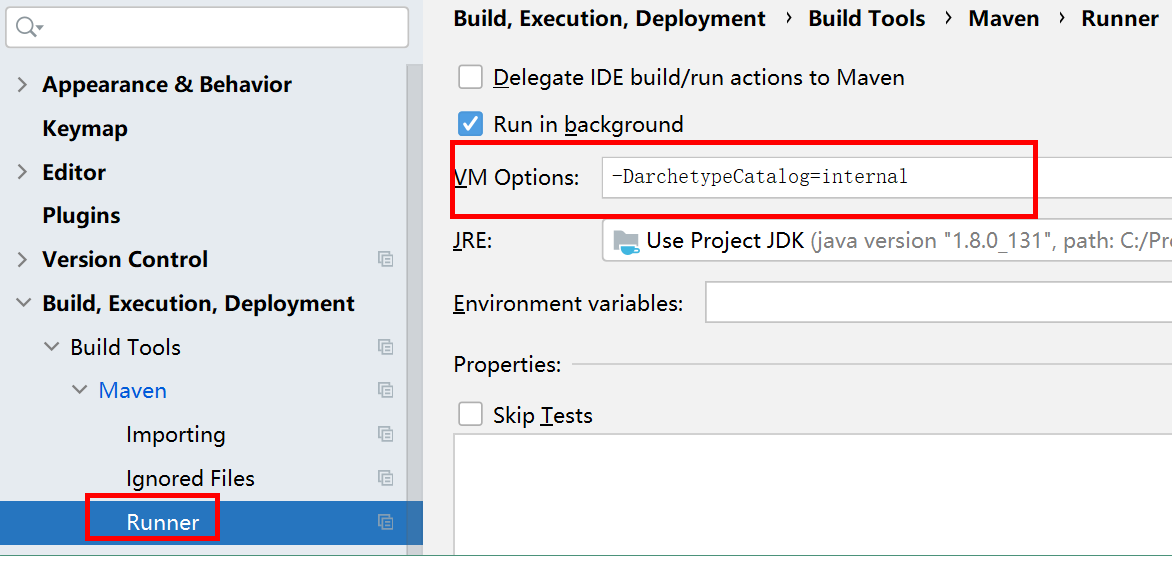Uncheck Run in background option
The width and height of the screenshot is (1172, 570).
(x=470, y=124)
